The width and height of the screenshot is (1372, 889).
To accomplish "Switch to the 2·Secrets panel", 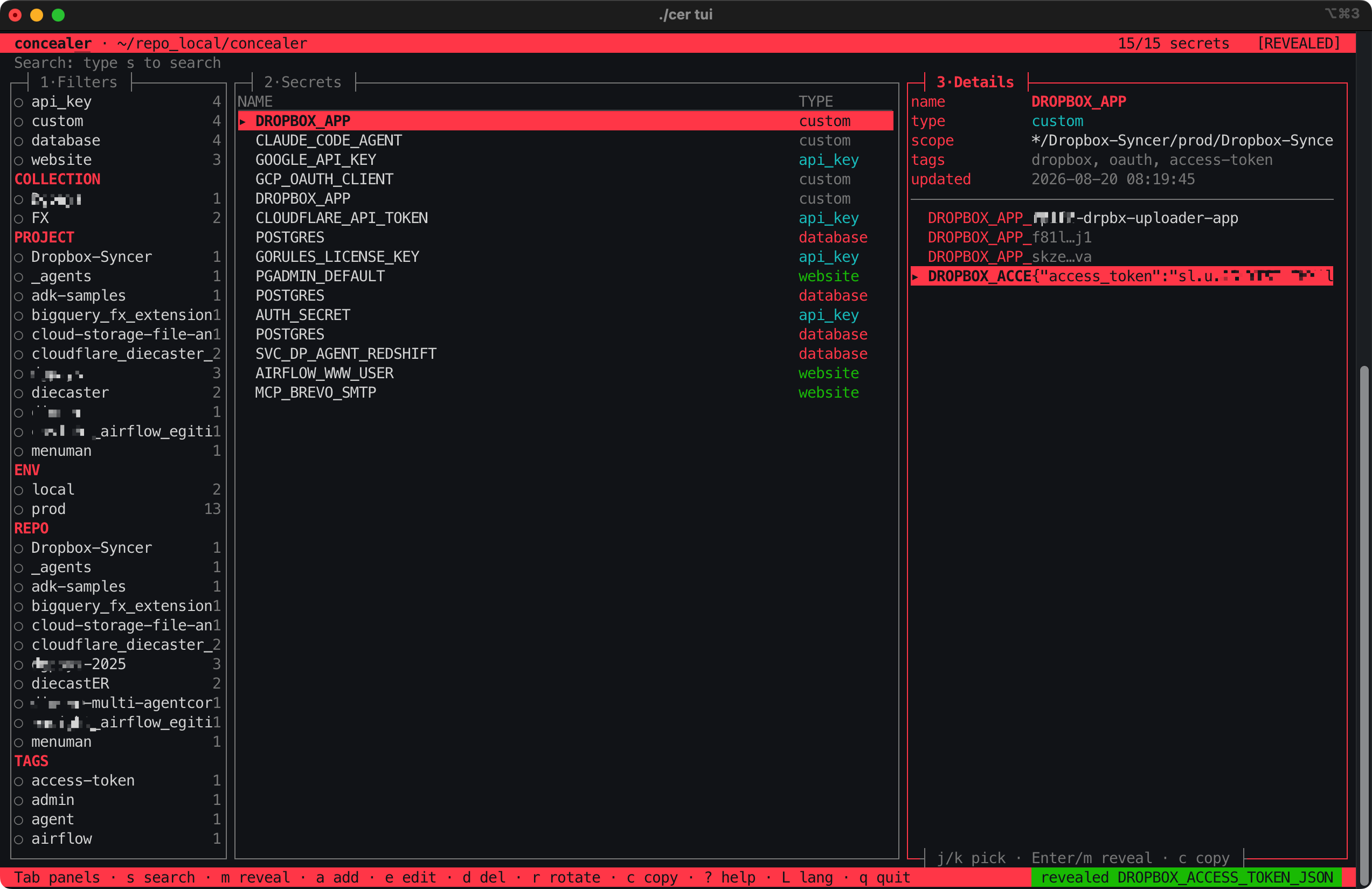I will (303, 82).
